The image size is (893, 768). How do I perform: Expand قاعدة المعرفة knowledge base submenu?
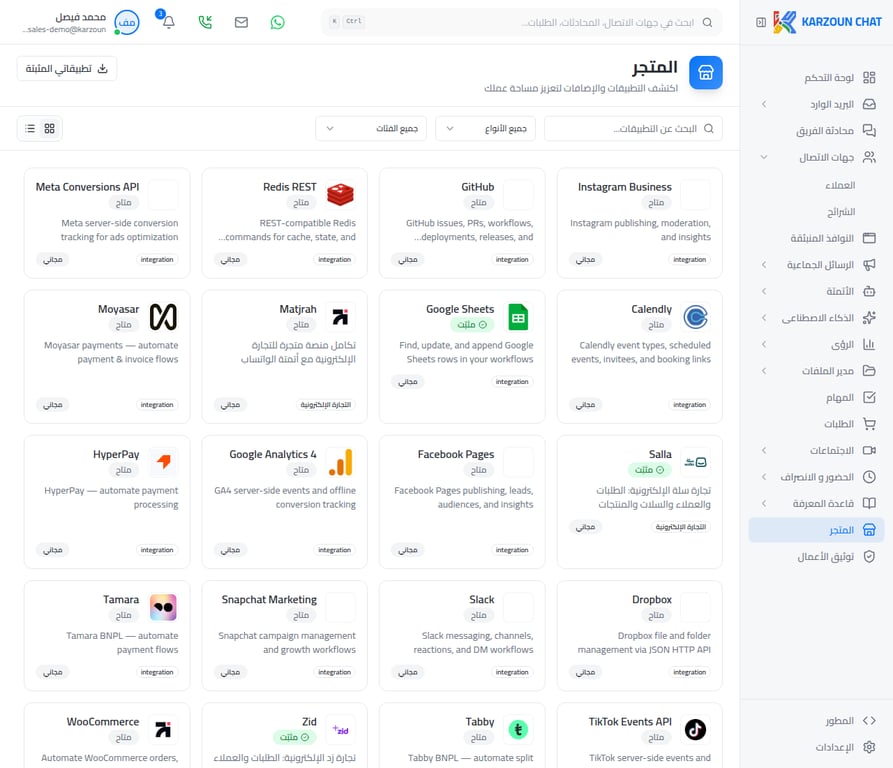click(x=764, y=503)
